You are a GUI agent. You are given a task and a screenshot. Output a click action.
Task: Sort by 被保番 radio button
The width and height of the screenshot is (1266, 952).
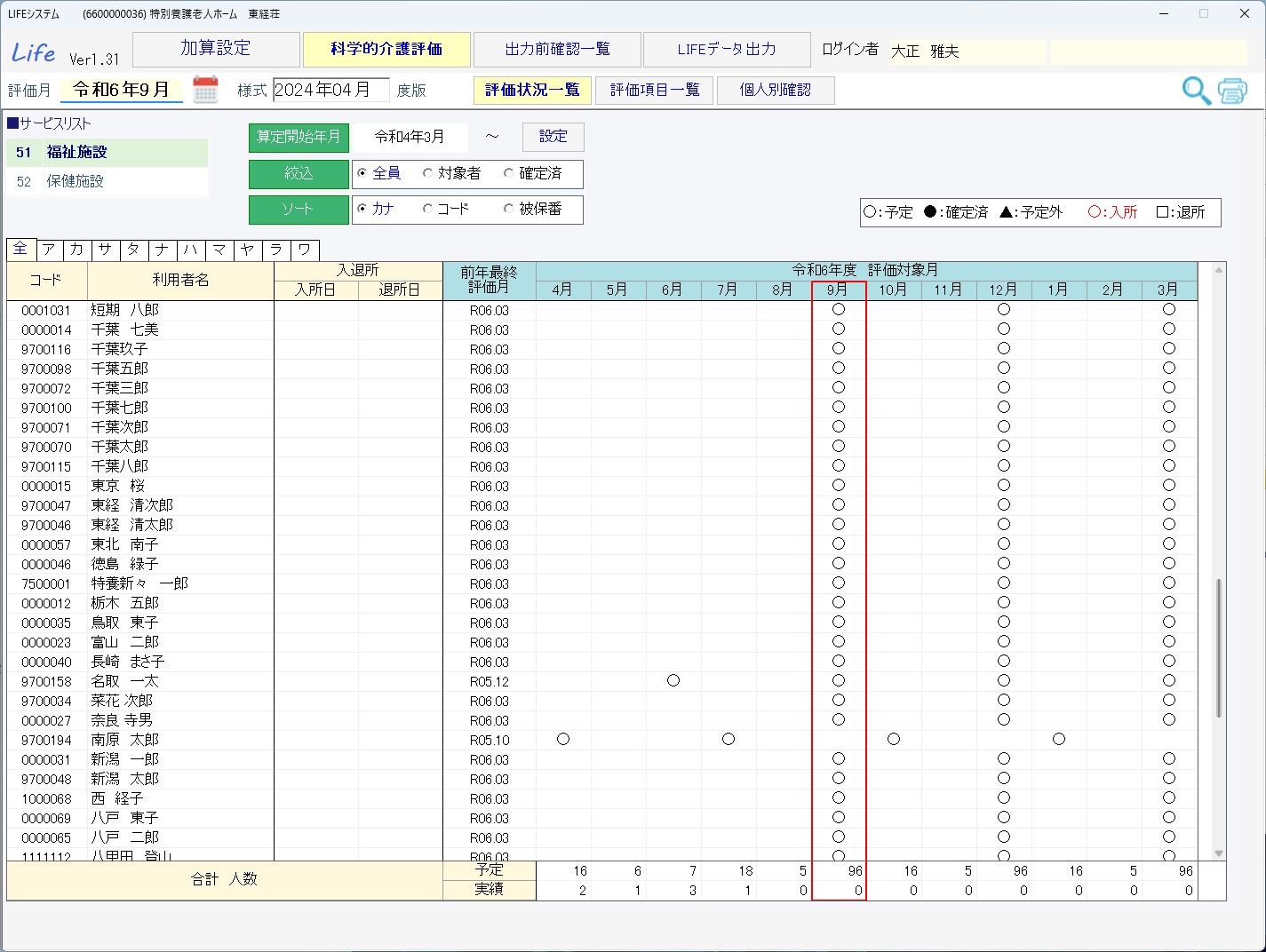(x=508, y=209)
